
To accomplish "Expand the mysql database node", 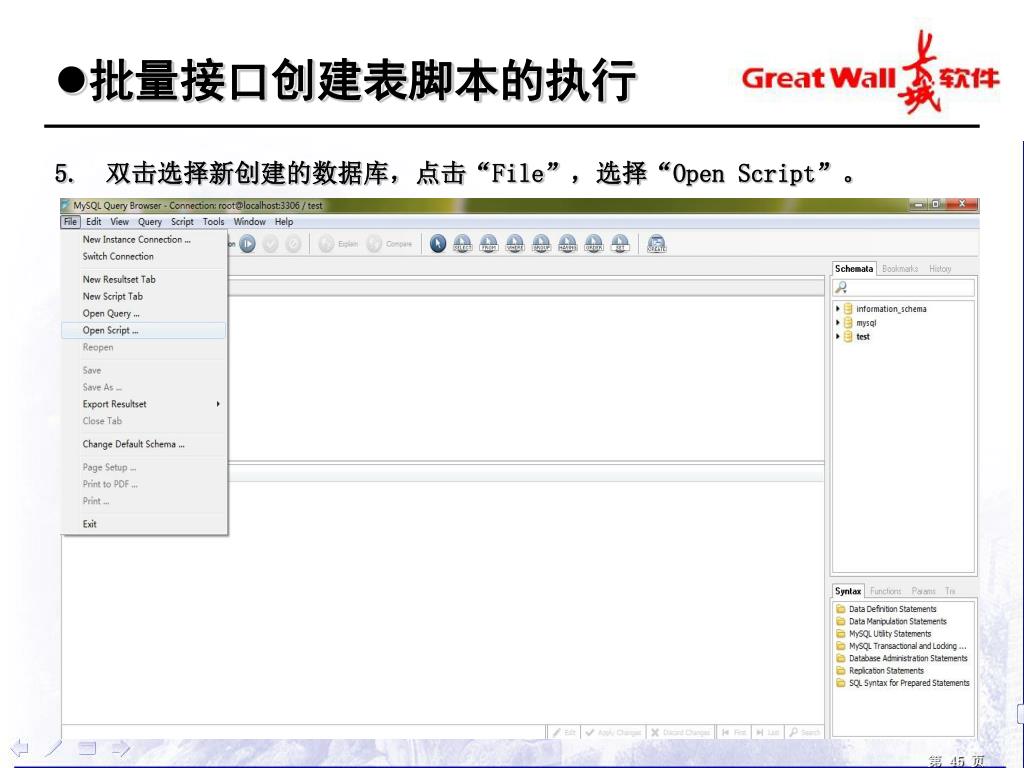I will [x=838, y=323].
